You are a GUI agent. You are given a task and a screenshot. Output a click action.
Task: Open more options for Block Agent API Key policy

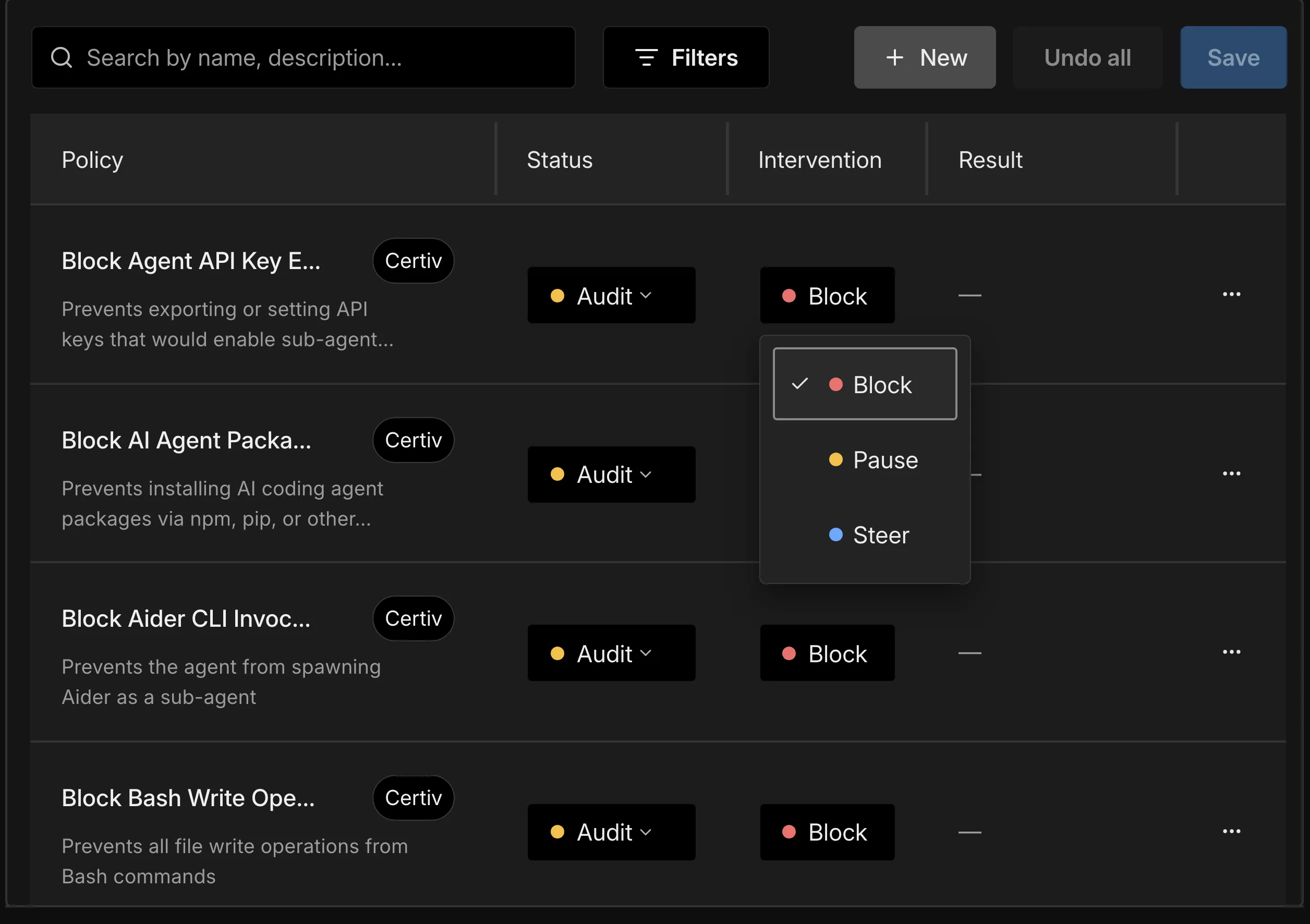pyautogui.click(x=1231, y=294)
